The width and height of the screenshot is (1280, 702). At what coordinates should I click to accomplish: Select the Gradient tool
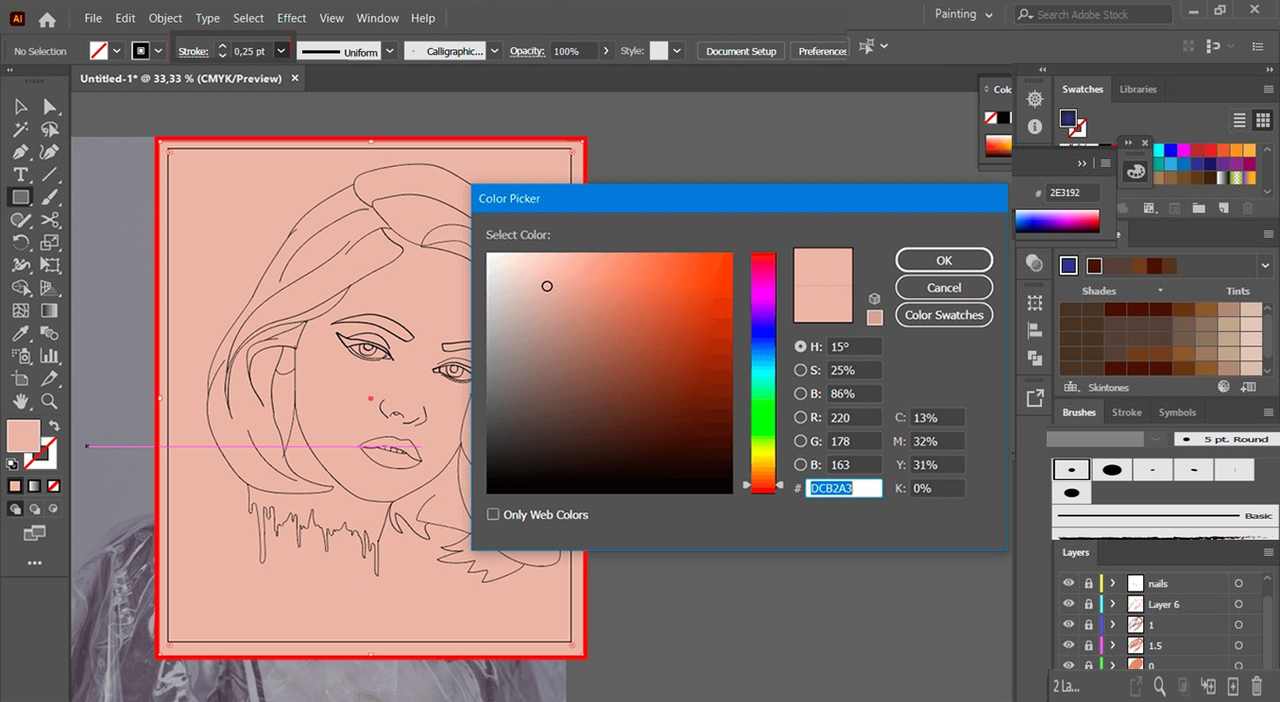(50, 311)
